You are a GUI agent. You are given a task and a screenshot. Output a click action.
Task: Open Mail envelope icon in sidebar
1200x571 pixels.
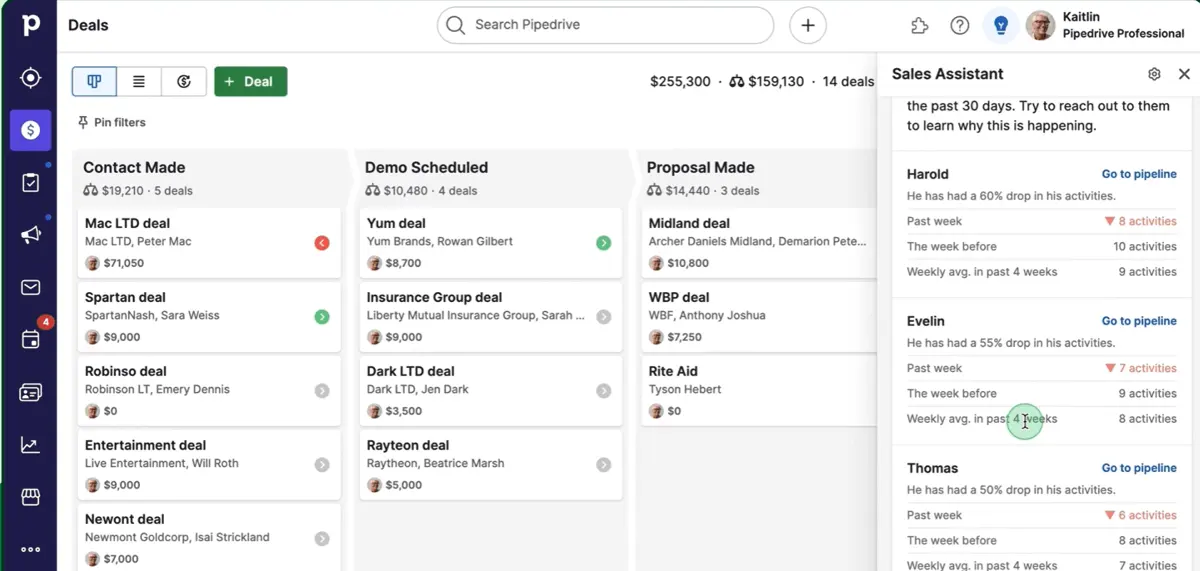30,288
